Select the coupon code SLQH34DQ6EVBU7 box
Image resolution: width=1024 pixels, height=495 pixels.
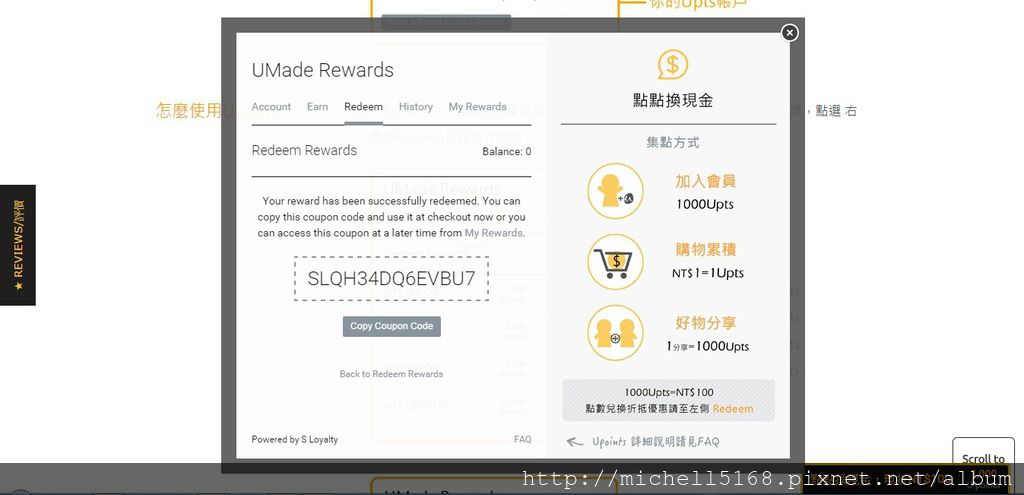(x=391, y=278)
